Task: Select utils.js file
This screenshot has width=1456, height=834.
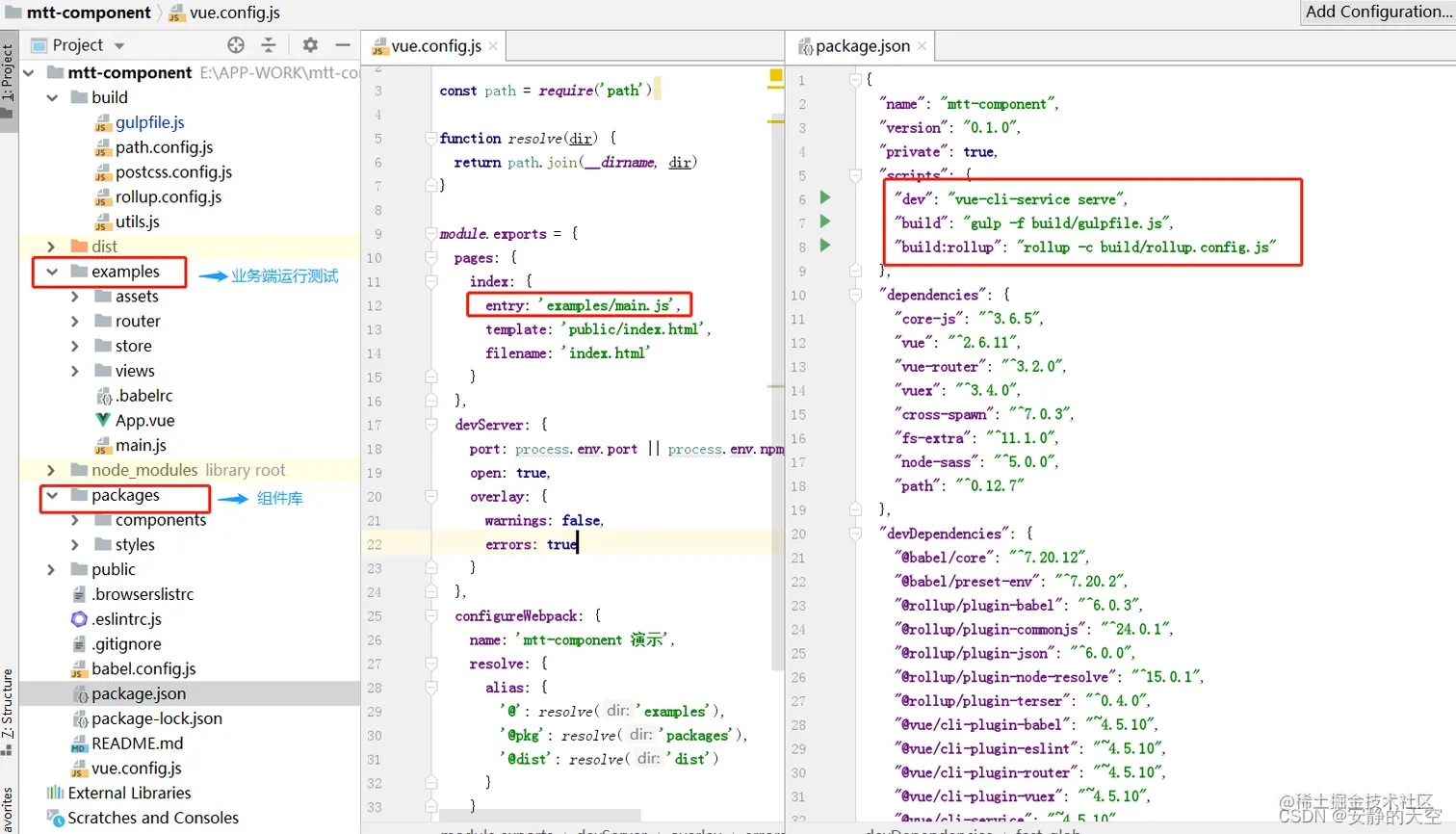Action: point(138,222)
